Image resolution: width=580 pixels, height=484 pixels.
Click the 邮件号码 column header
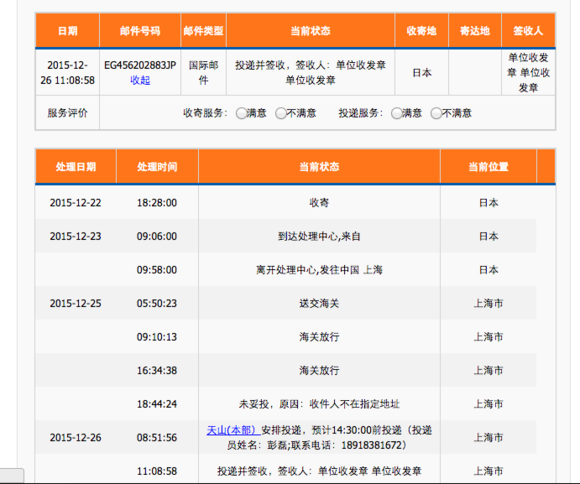click(x=140, y=31)
